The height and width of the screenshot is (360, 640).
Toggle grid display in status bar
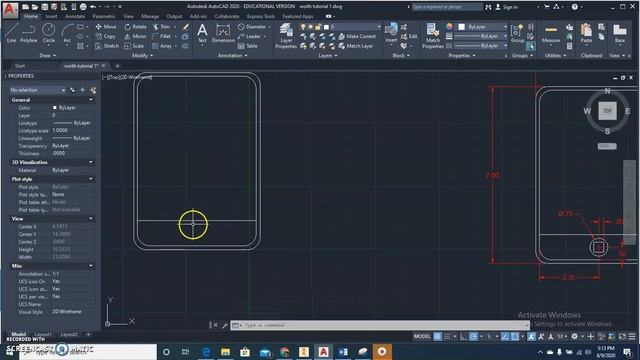tap(438, 336)
